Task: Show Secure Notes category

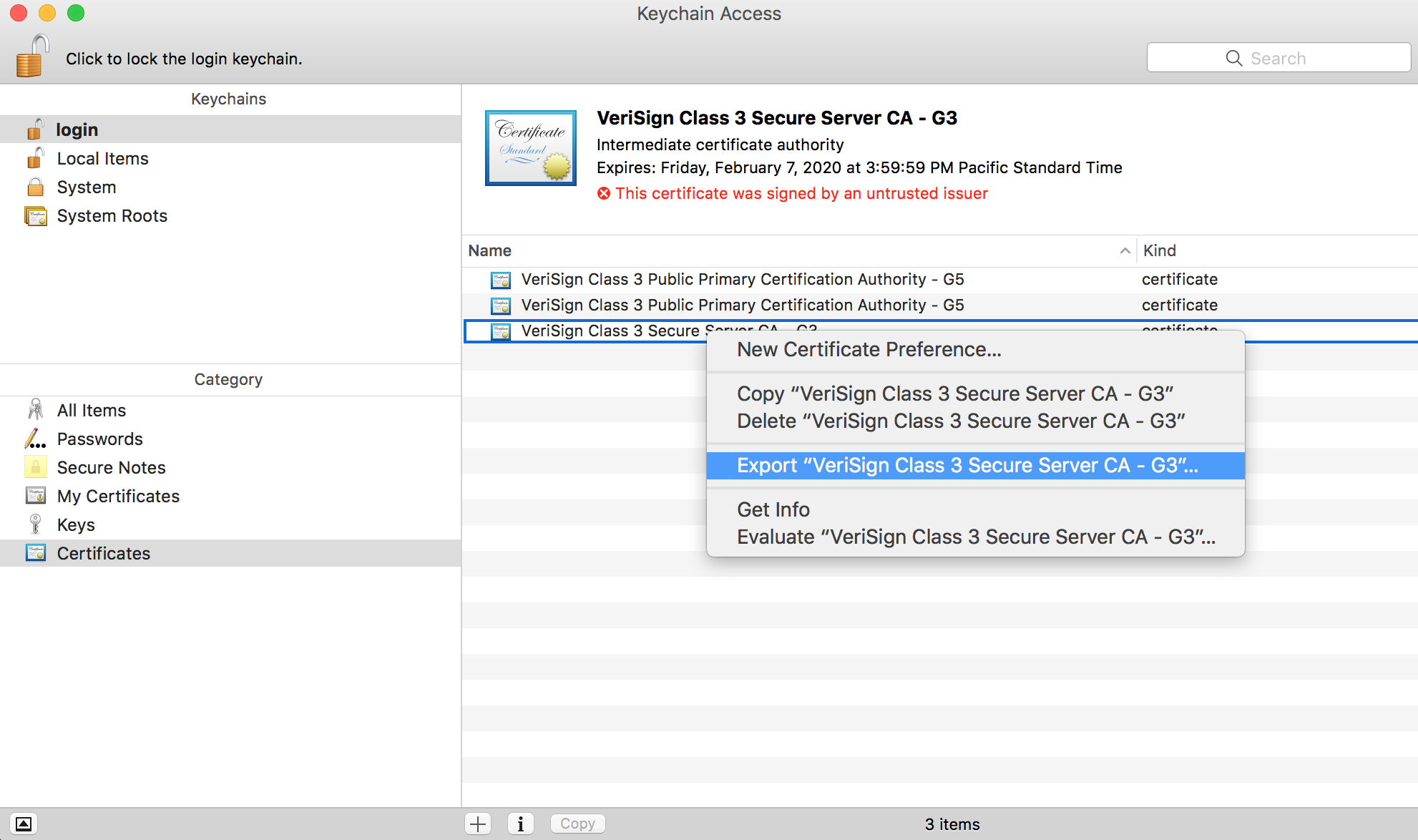Action: coord(230,467)
